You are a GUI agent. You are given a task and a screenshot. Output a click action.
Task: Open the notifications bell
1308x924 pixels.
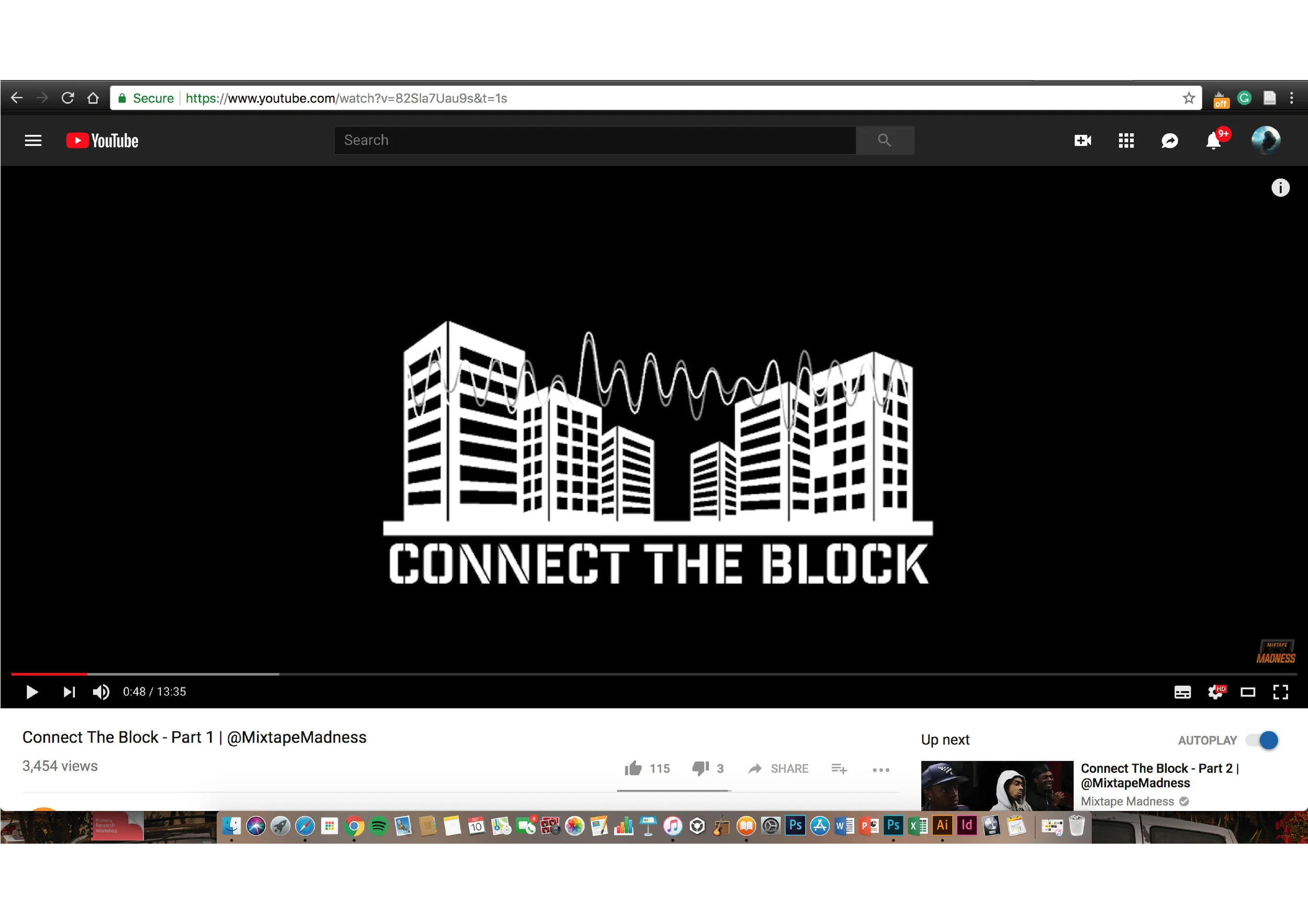click(1213, 141)
